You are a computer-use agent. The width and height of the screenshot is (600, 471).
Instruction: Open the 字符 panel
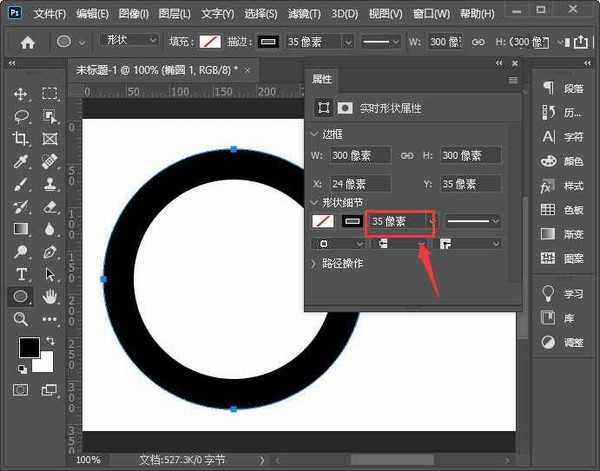563,136
